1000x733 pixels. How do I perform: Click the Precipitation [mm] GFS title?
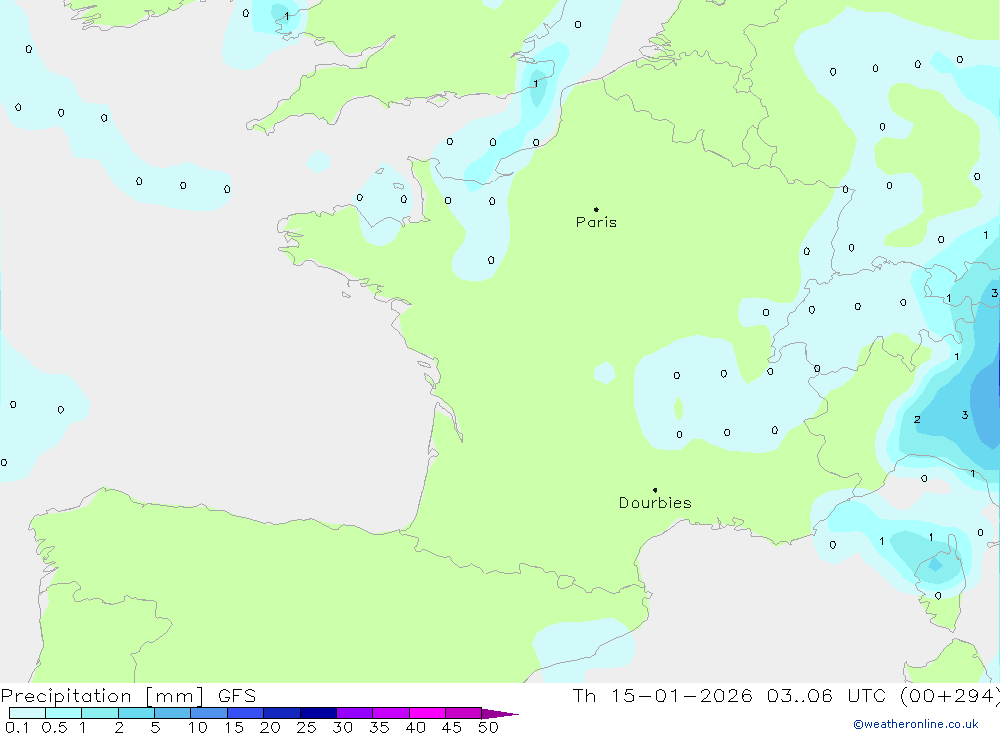[x=129, y=696]
